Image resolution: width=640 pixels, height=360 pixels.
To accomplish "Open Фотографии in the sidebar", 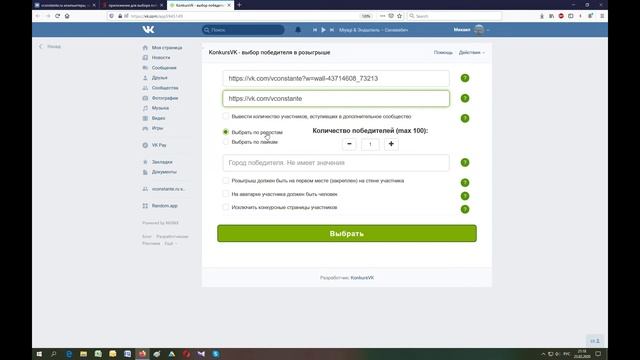I will pos(165,98).
